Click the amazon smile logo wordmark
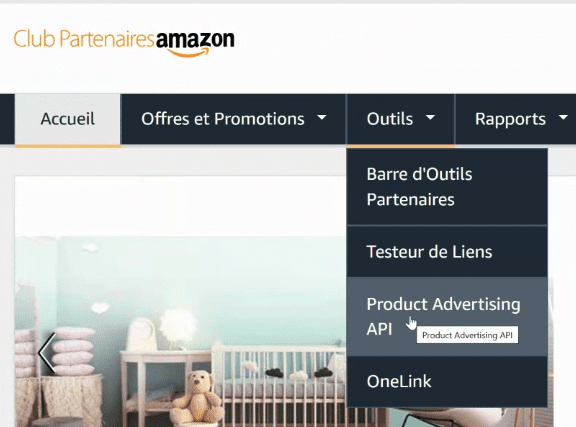The width and height of the screenshot is (576, 427). point(195,43)
